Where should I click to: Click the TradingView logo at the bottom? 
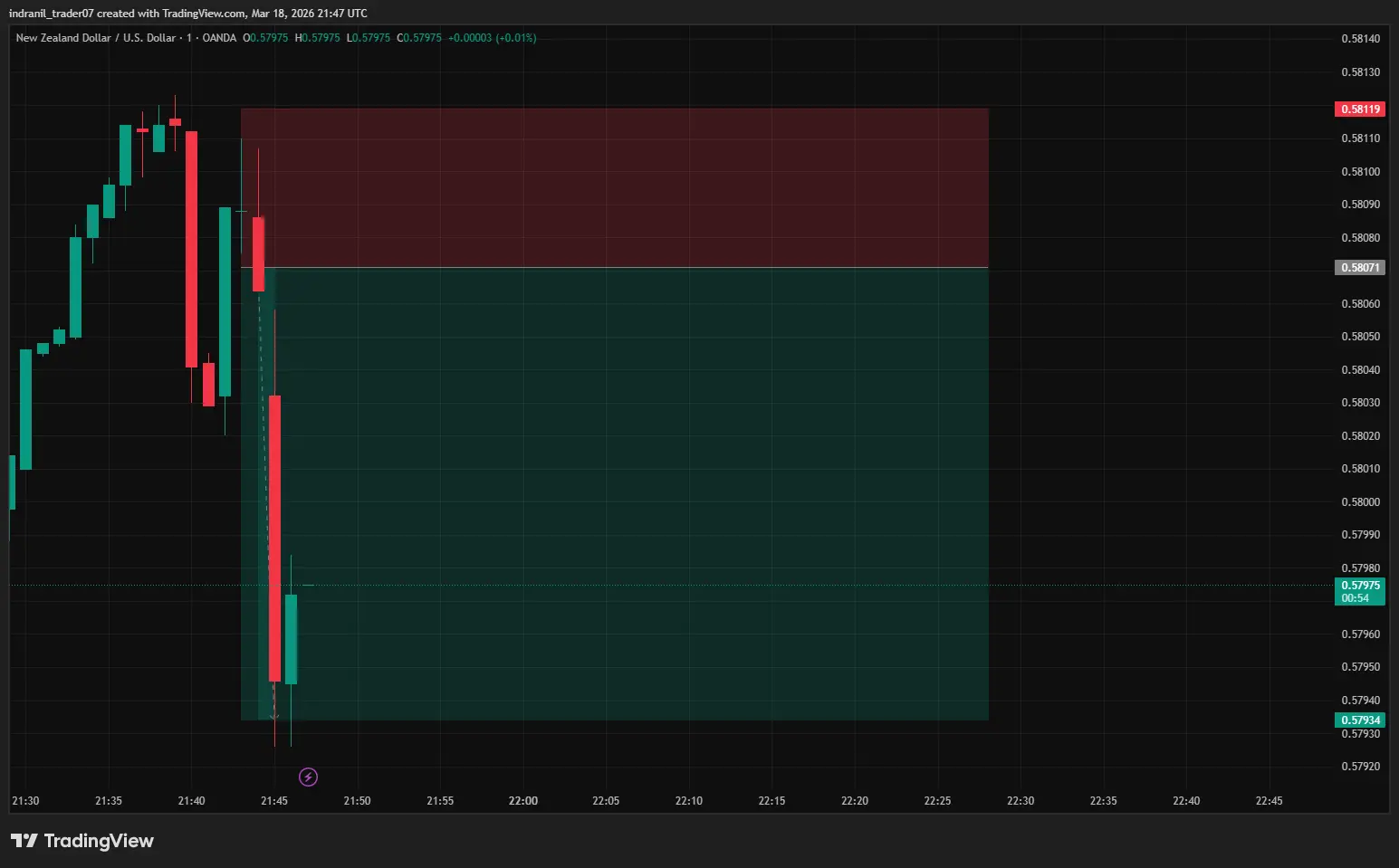tap(82, 841)
